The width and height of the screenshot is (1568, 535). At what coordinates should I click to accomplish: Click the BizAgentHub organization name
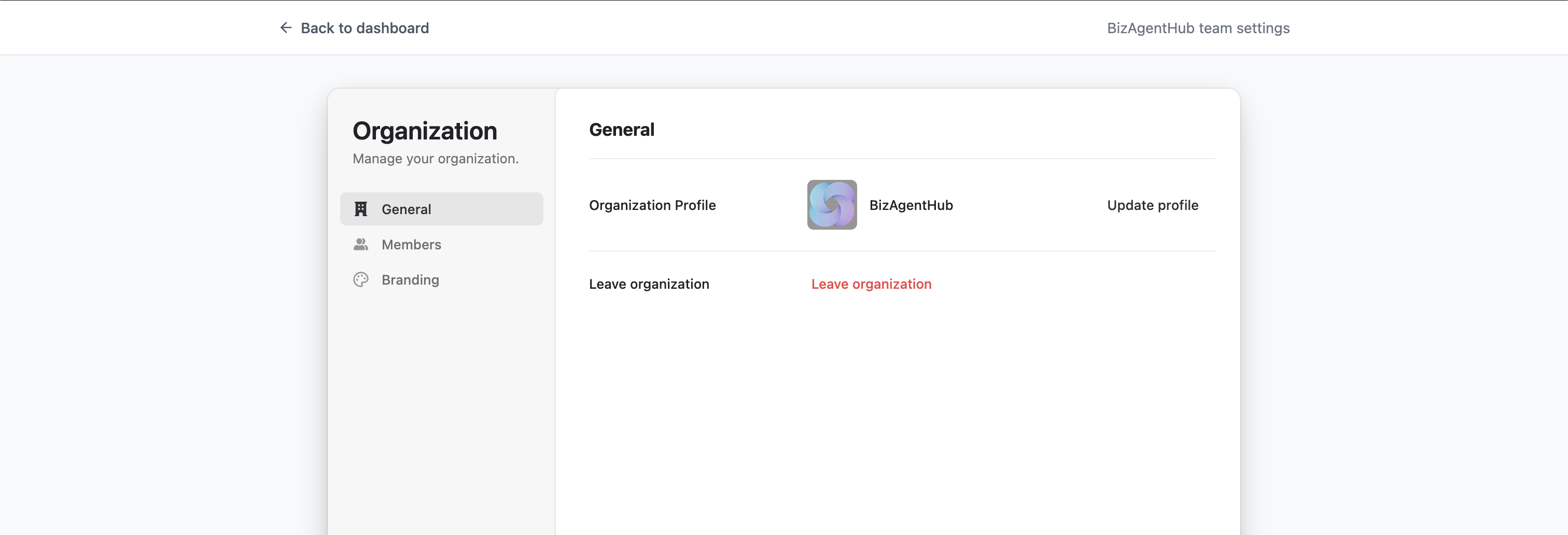coord(911,205)
